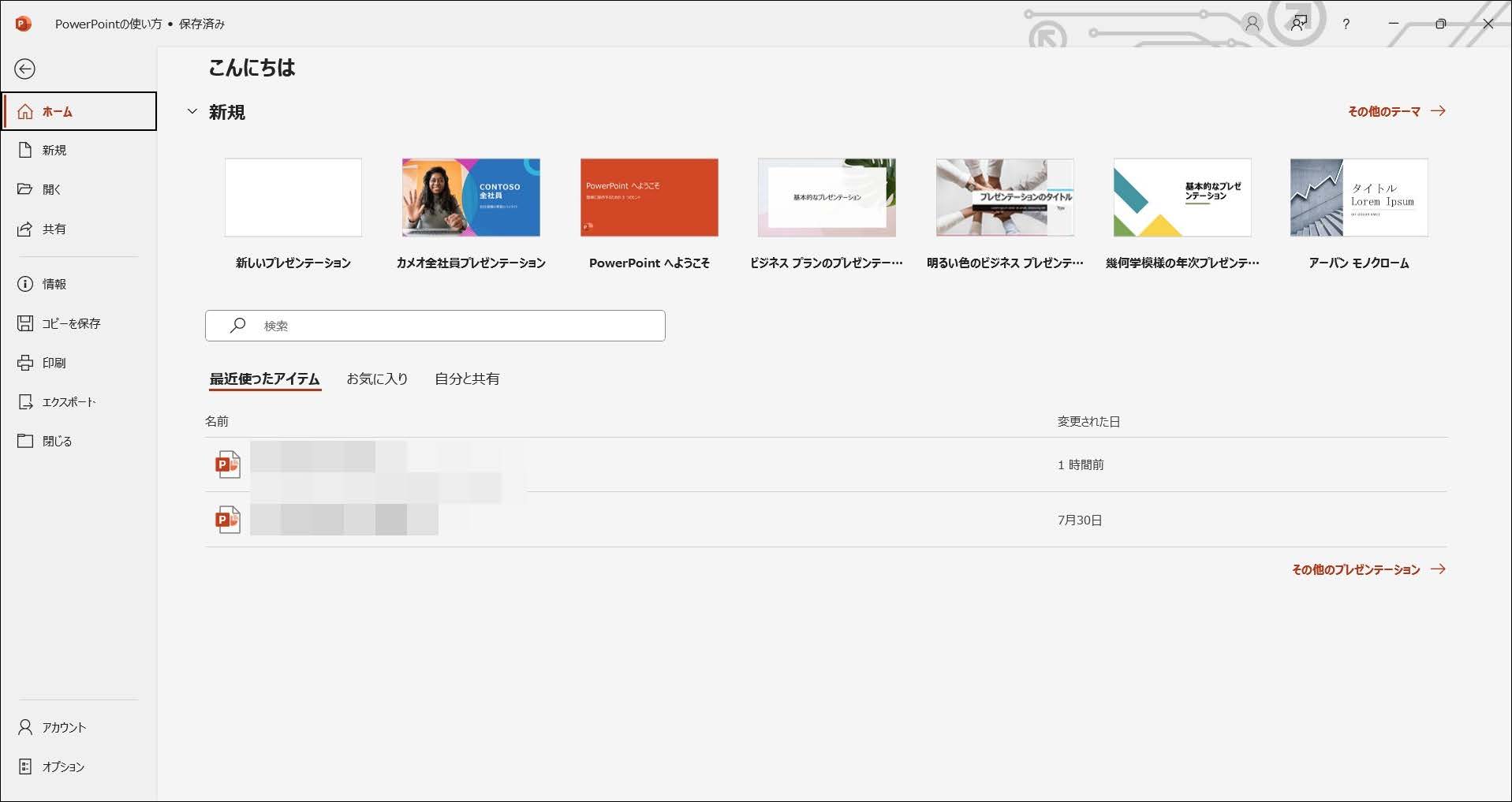Pick the アーバン モノクローム template

1358,198
